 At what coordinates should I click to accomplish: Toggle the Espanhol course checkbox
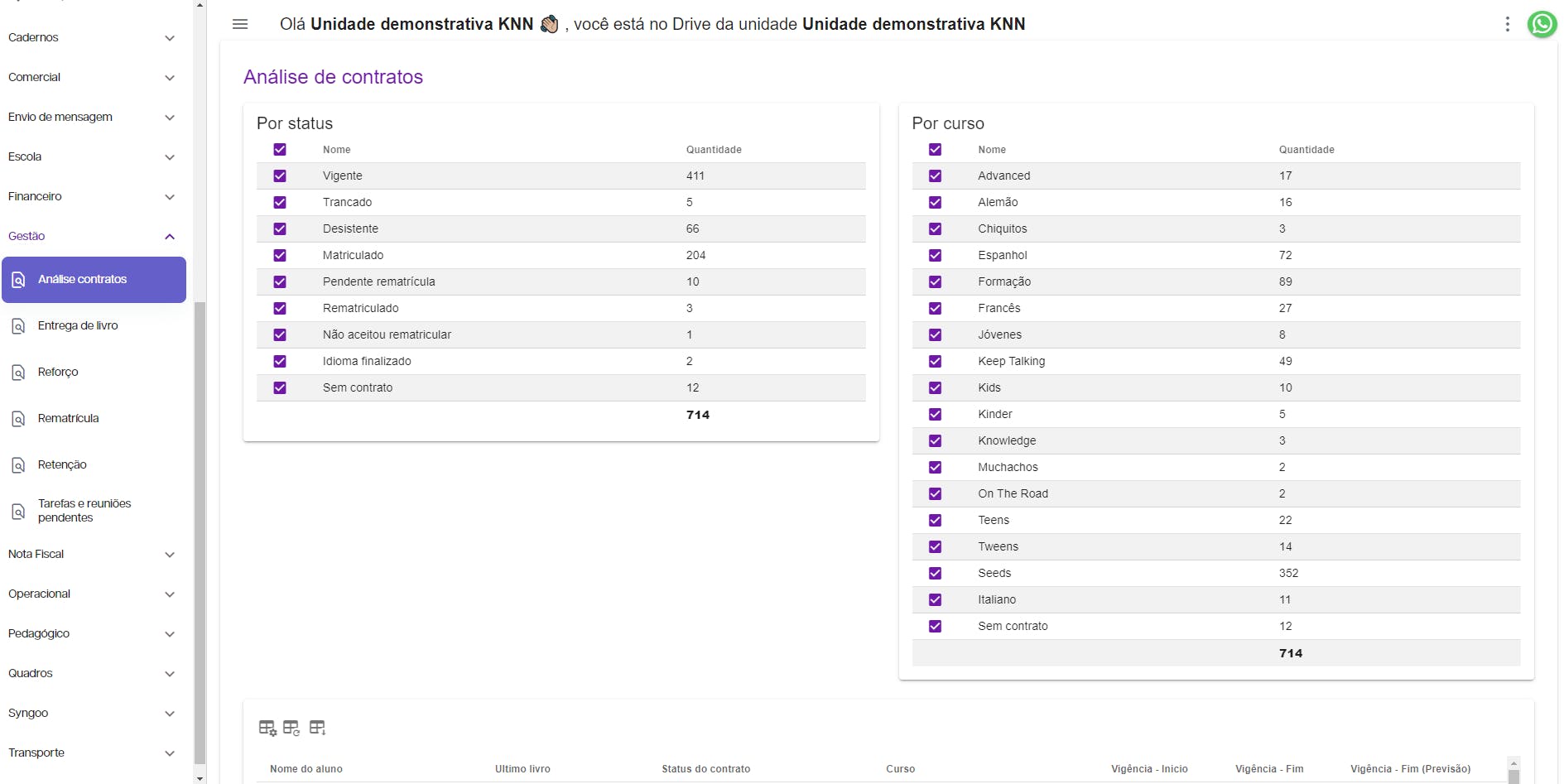tap(935, 255)
